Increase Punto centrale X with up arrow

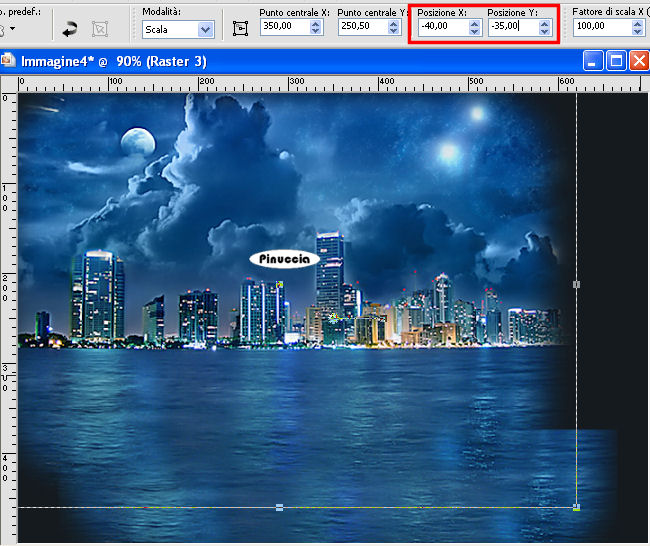(x=315, y=24)
